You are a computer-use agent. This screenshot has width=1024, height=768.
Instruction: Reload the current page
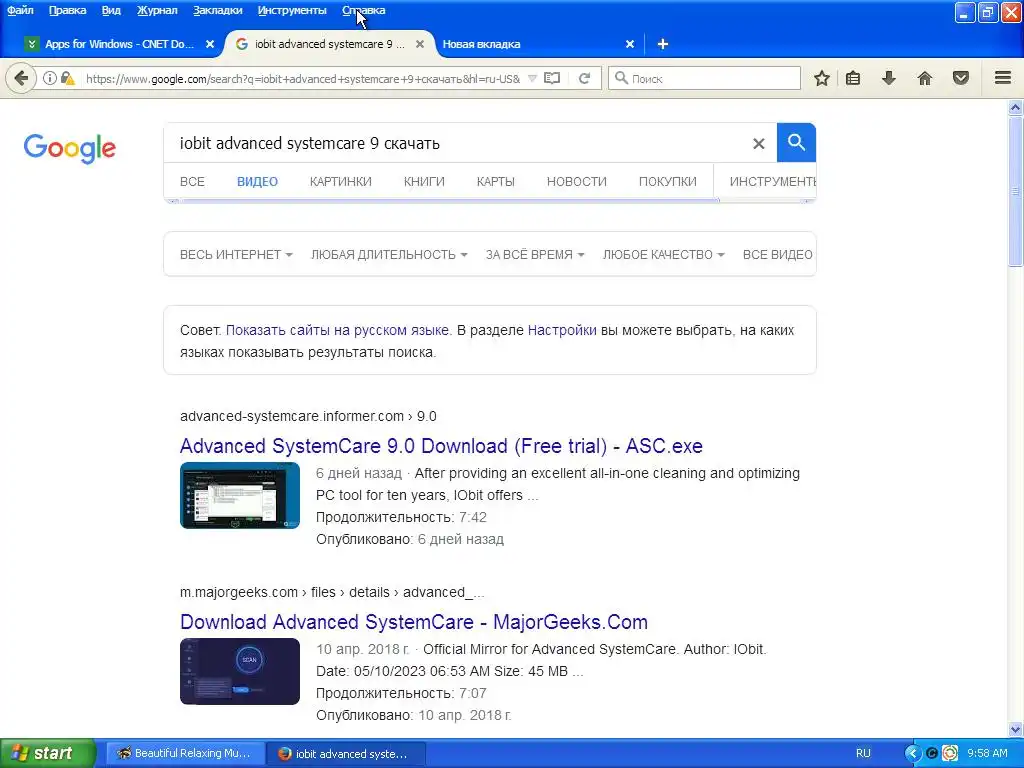click(x=584, y=78)
